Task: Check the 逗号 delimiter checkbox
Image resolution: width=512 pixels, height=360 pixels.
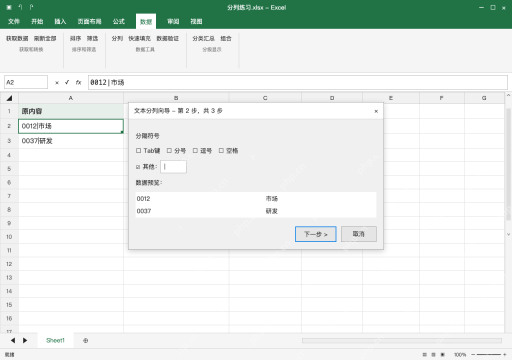Action: coord(195,151)
